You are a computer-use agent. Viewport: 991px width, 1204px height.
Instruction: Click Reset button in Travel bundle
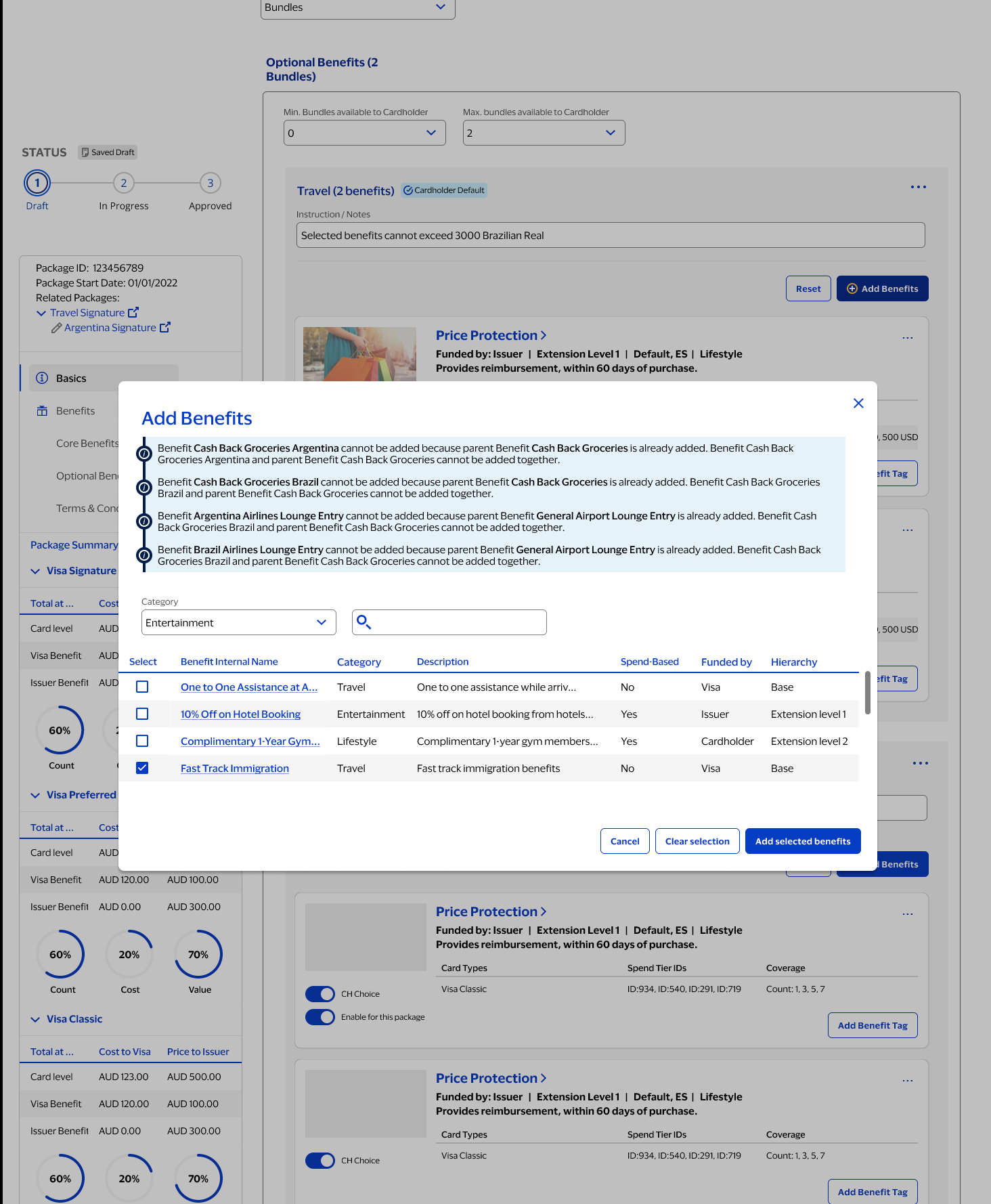point(808,288)
